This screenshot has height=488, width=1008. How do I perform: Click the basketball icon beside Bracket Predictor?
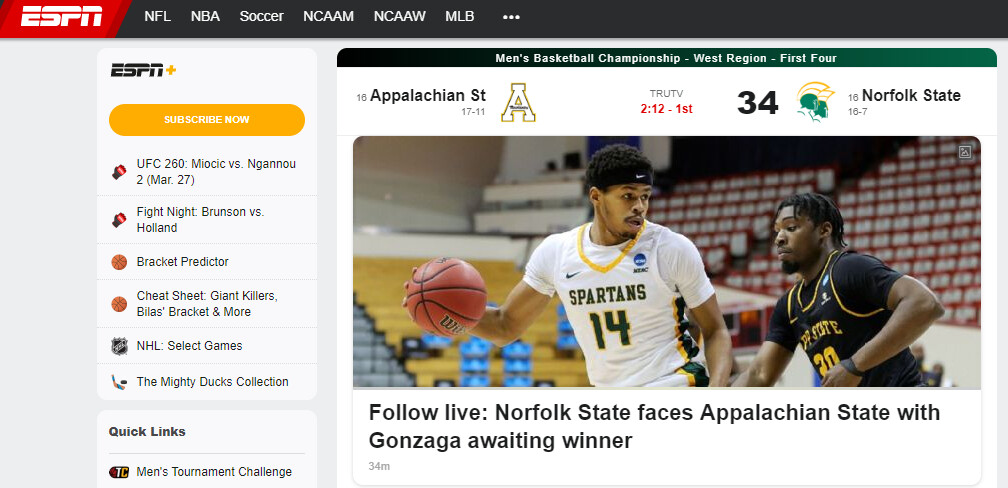pyautogui.click(x=119, y=262)
